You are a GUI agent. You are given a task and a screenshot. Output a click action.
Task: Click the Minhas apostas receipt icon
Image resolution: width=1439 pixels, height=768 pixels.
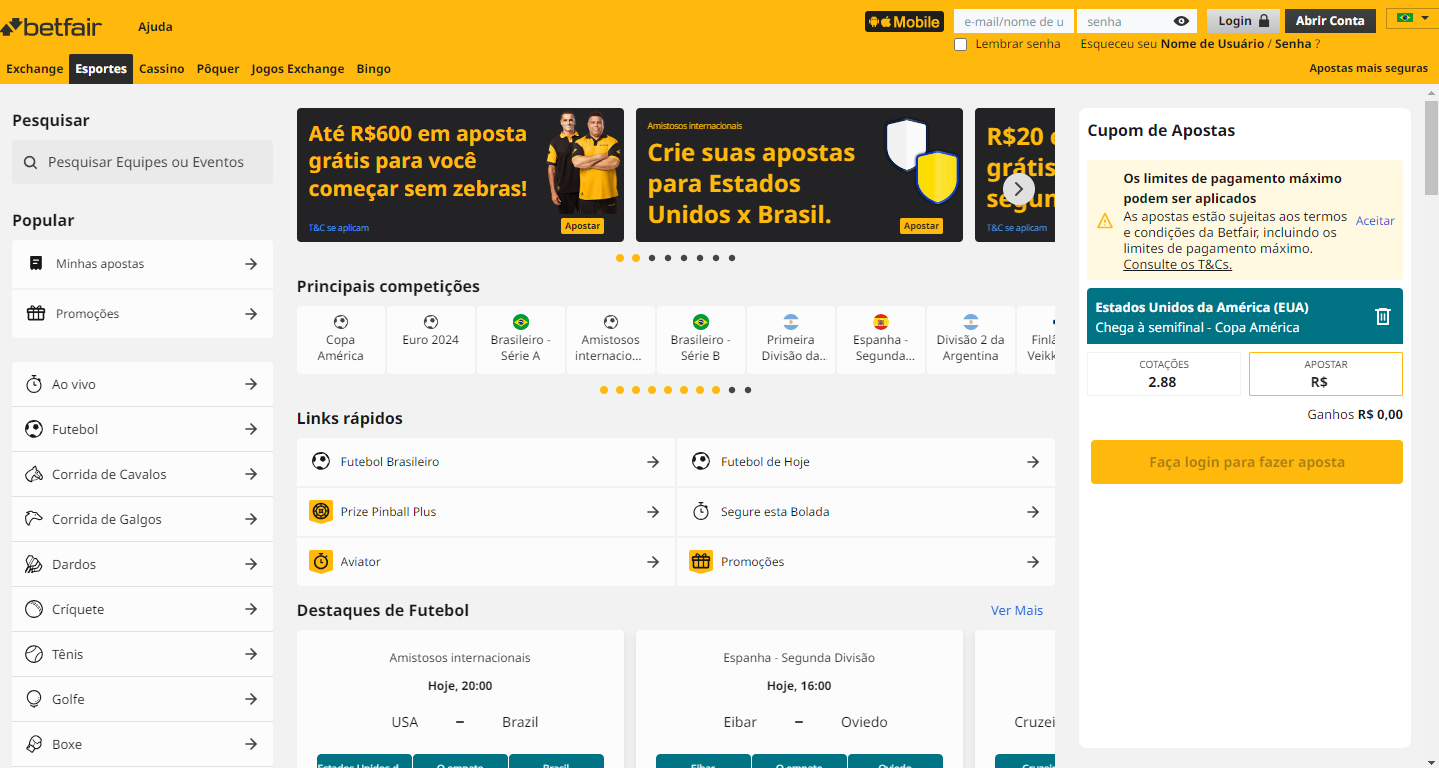36,264
